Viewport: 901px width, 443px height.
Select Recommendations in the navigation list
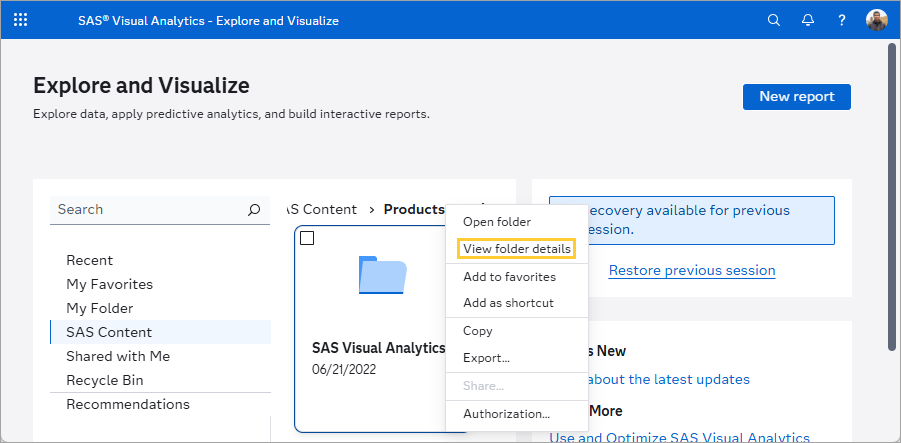click(x=160, y=405)
